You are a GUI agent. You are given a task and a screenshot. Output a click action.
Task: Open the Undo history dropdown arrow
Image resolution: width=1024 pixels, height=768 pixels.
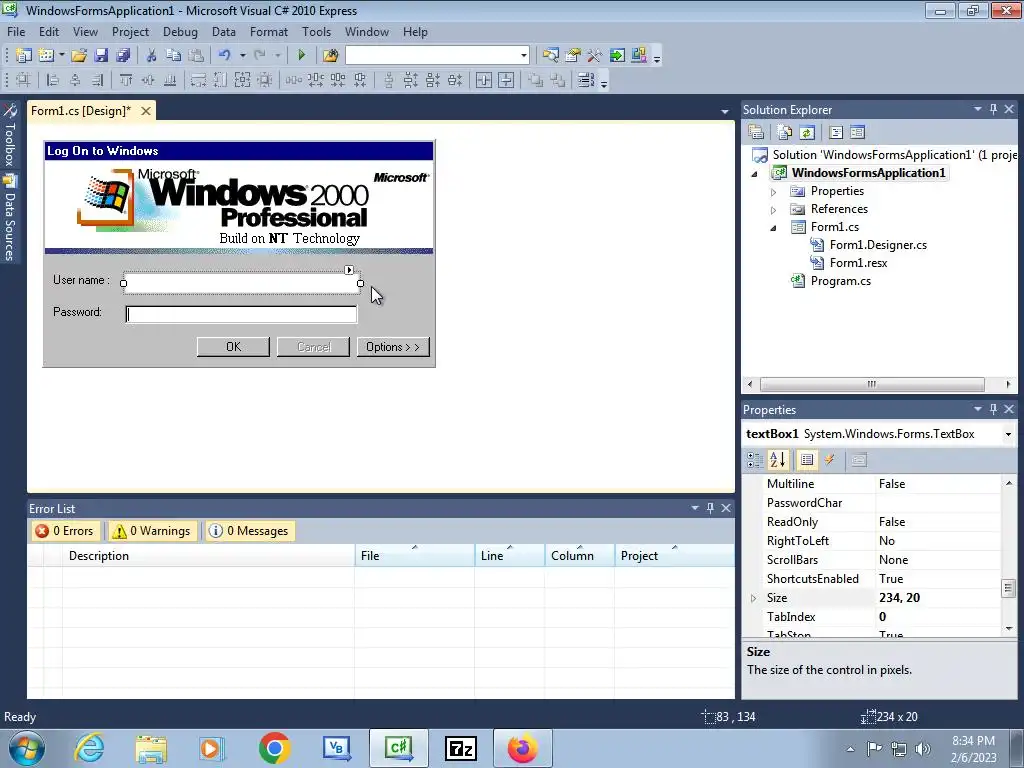coord(242,56)
